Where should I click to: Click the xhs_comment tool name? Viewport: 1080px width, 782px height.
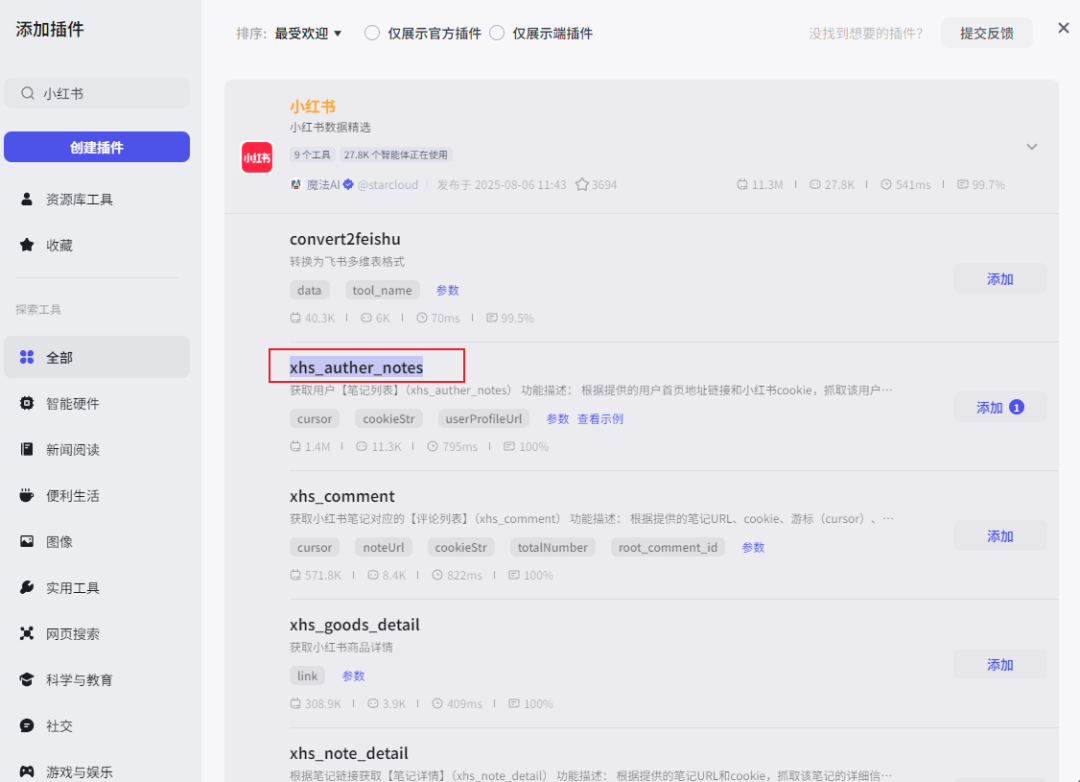342,496
